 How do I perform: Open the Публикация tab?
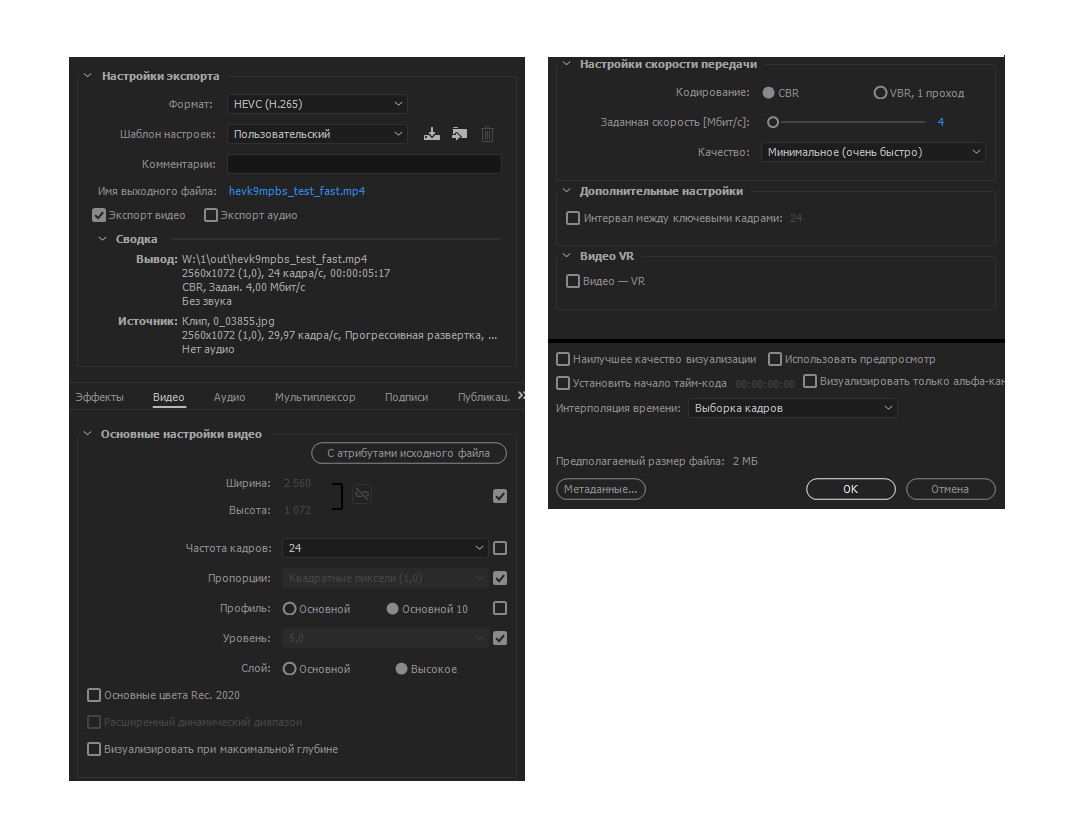point(484,397)
